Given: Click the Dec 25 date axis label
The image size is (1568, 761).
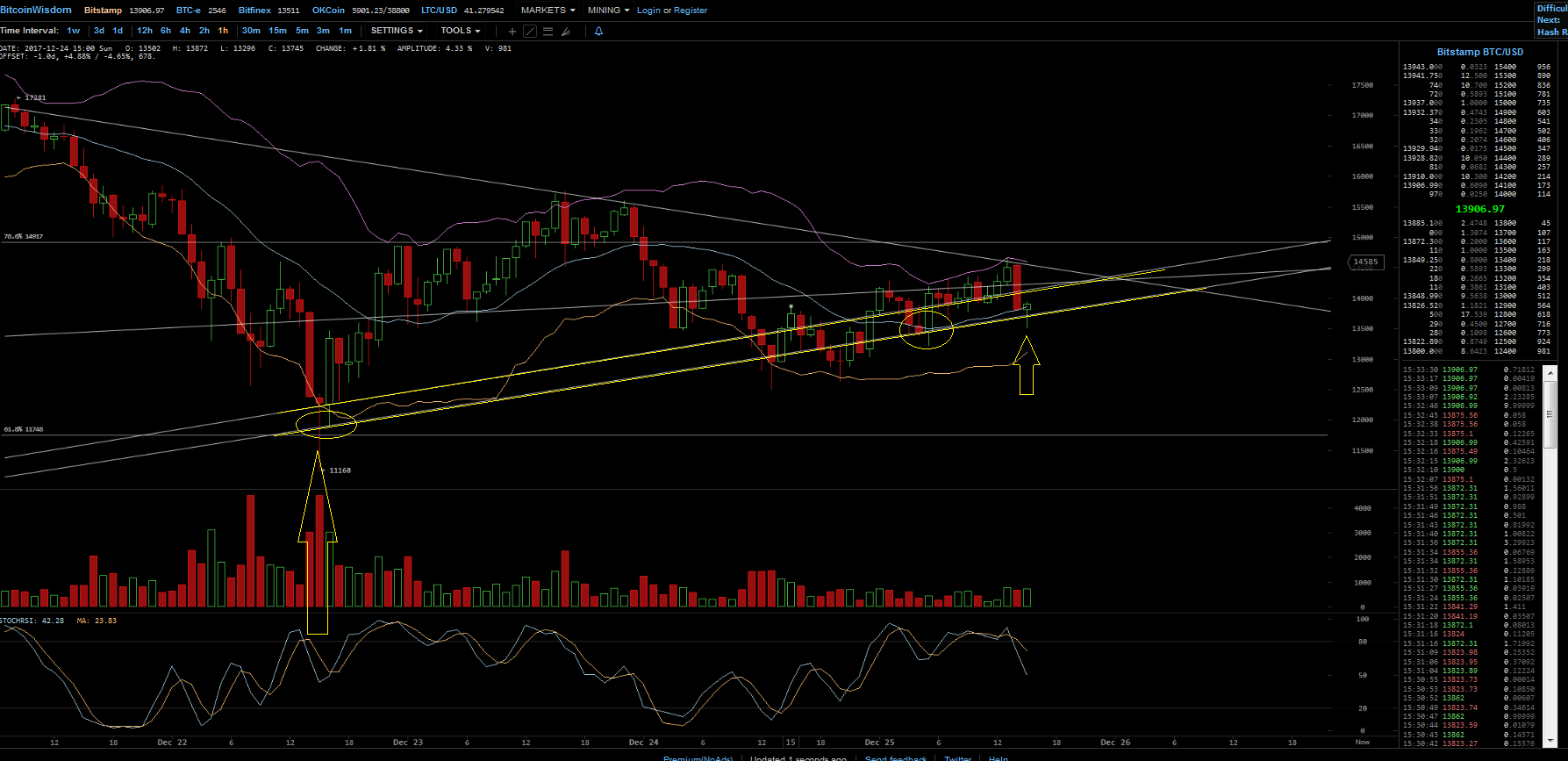Looking at the screenshot, I should point(879,743).
